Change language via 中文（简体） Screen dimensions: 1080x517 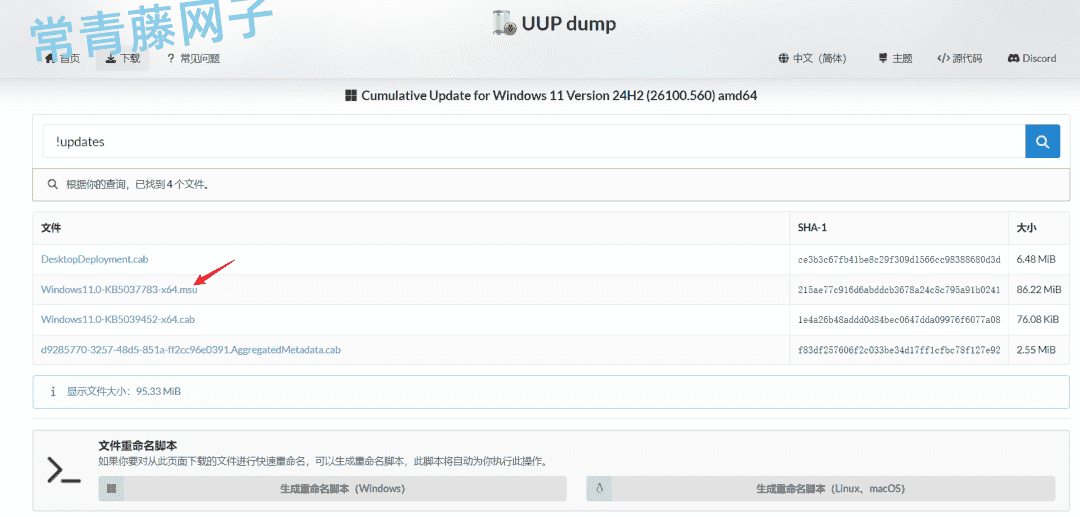point(812,59)
